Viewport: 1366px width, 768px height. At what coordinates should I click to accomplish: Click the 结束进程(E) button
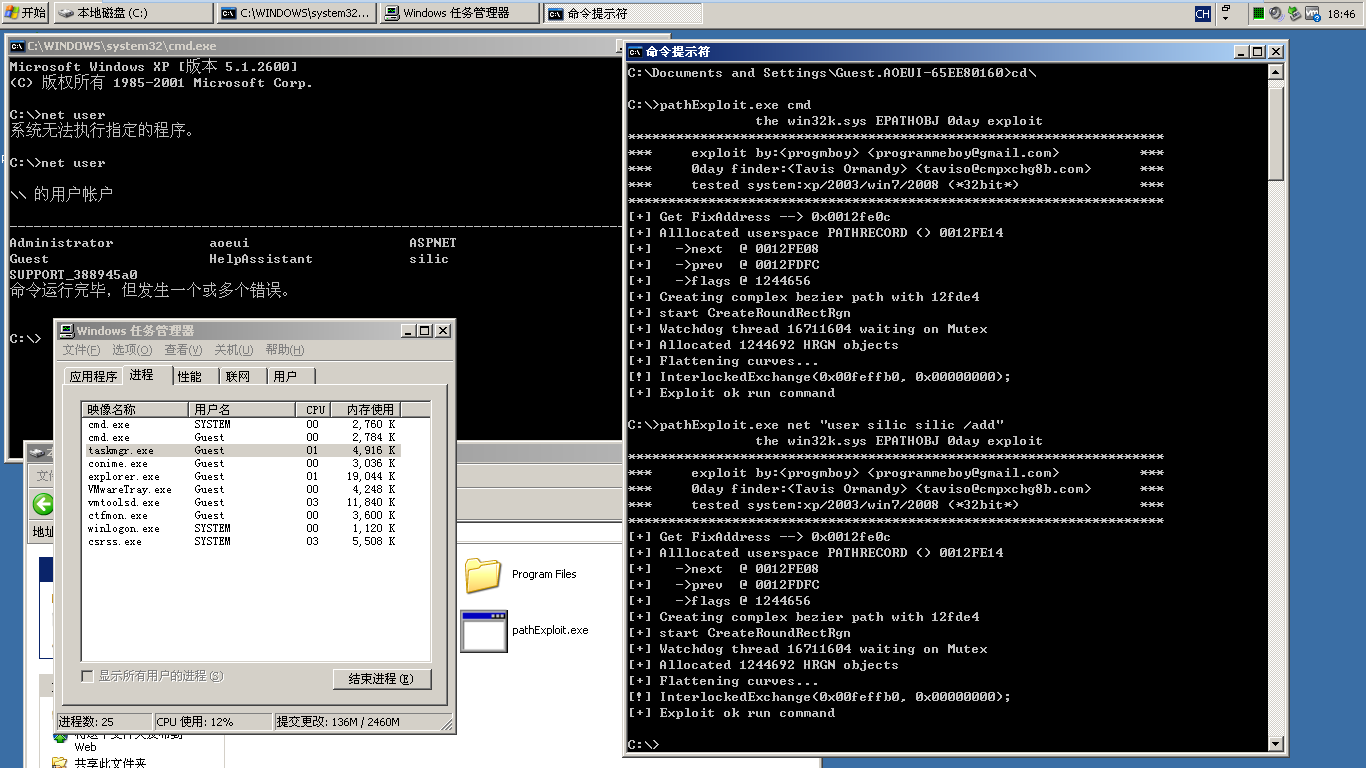382,679
